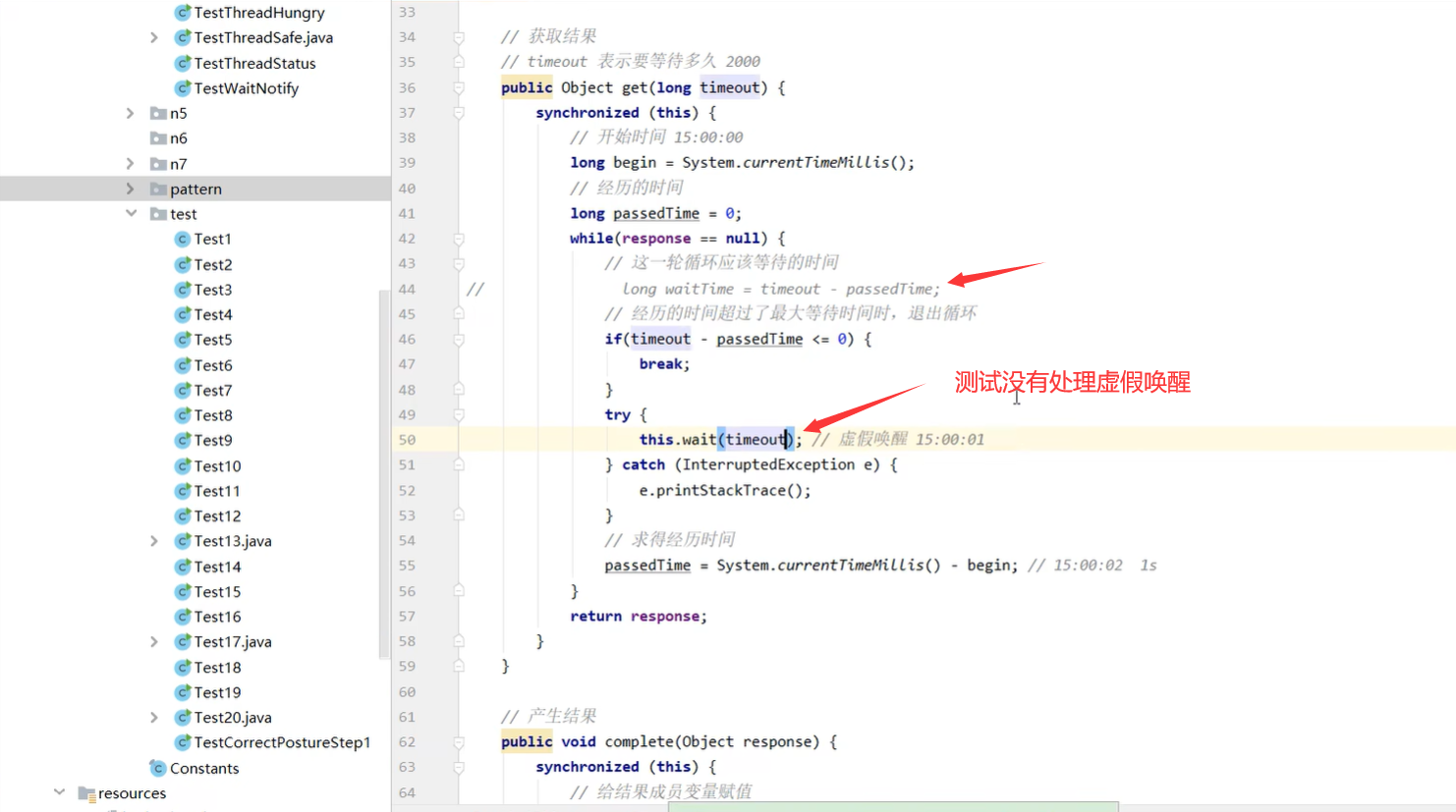Click return response on line 57
Viewport: 1456px width, 812px height.
pyautogui.click(x=639, y=616)
